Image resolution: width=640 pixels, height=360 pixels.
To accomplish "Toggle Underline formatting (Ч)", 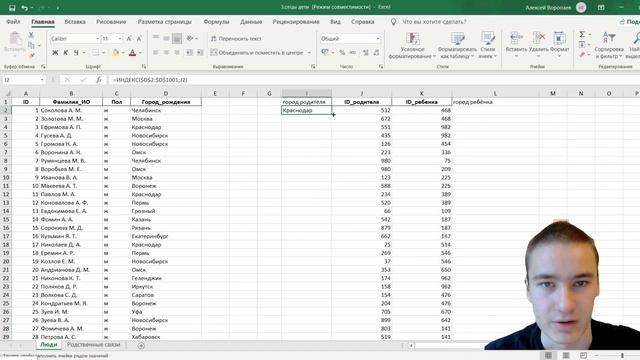I will (76, 53).
